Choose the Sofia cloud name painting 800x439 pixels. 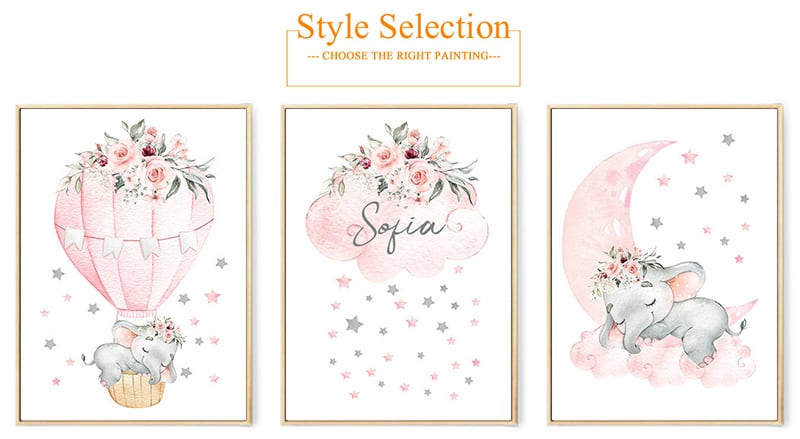(399, 264)
